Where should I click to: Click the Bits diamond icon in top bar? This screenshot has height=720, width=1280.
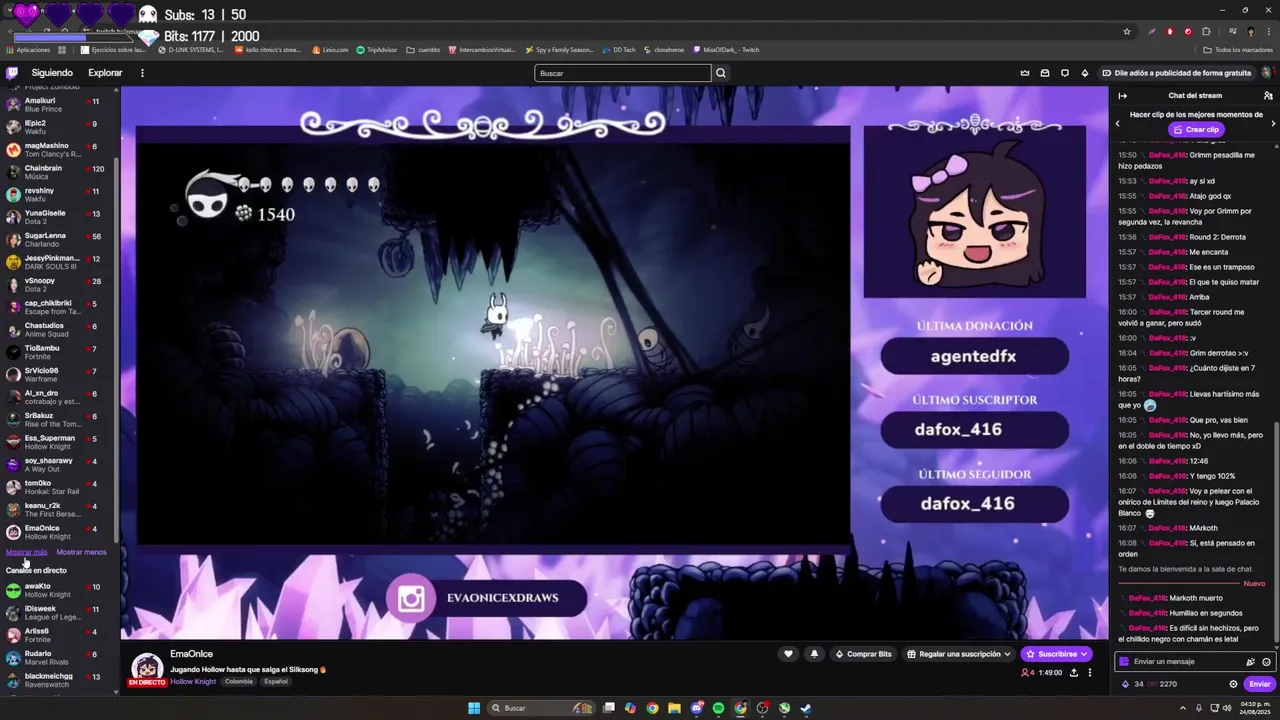pyautogui.click(x=1085, y=73)
